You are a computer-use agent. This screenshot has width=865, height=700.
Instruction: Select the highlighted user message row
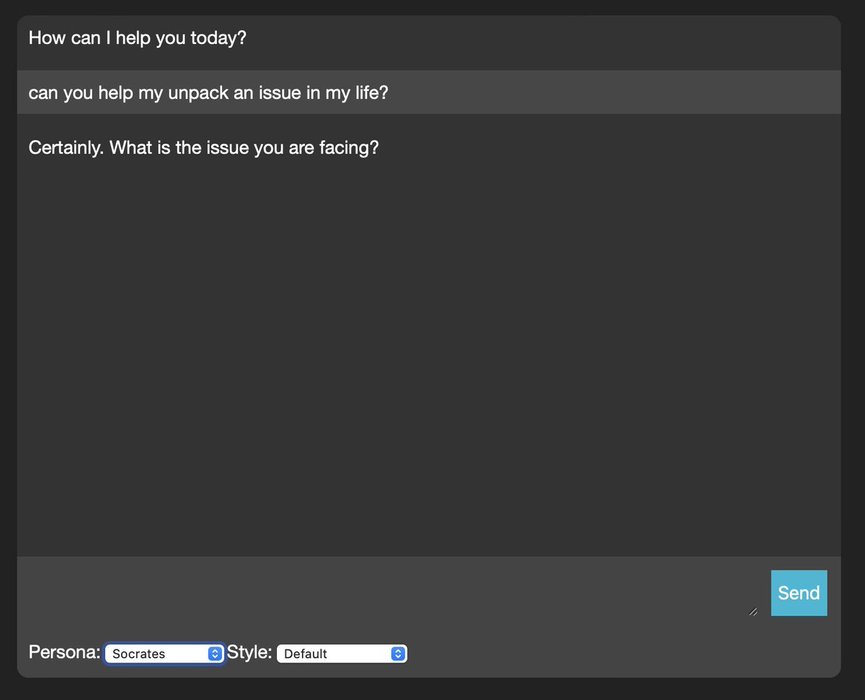pos(428,93)
